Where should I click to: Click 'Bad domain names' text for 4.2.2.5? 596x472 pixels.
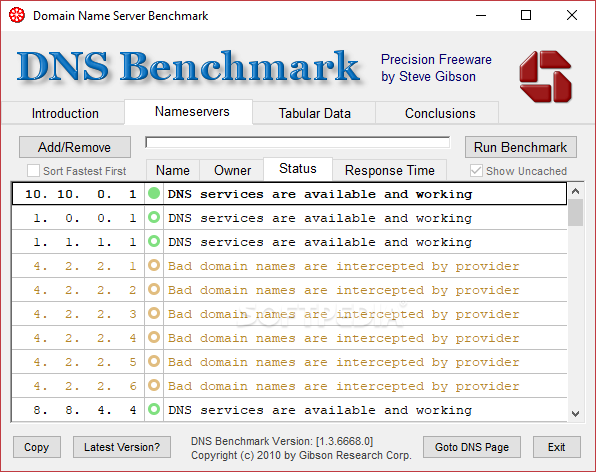click(344, 362)
